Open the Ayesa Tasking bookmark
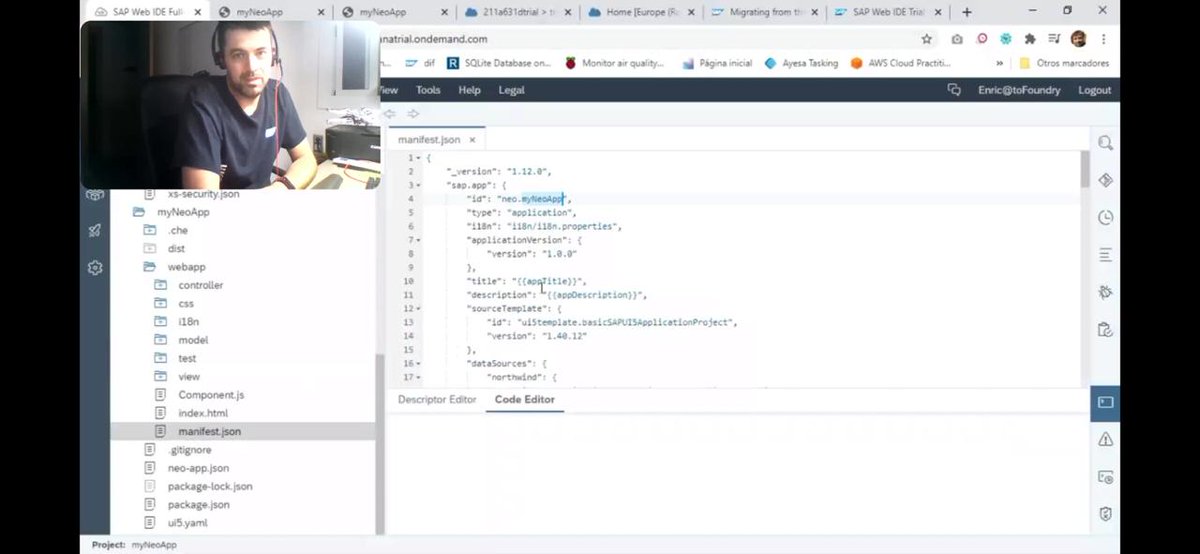This screenshot has width=1200, height=554. click(801, 63)
